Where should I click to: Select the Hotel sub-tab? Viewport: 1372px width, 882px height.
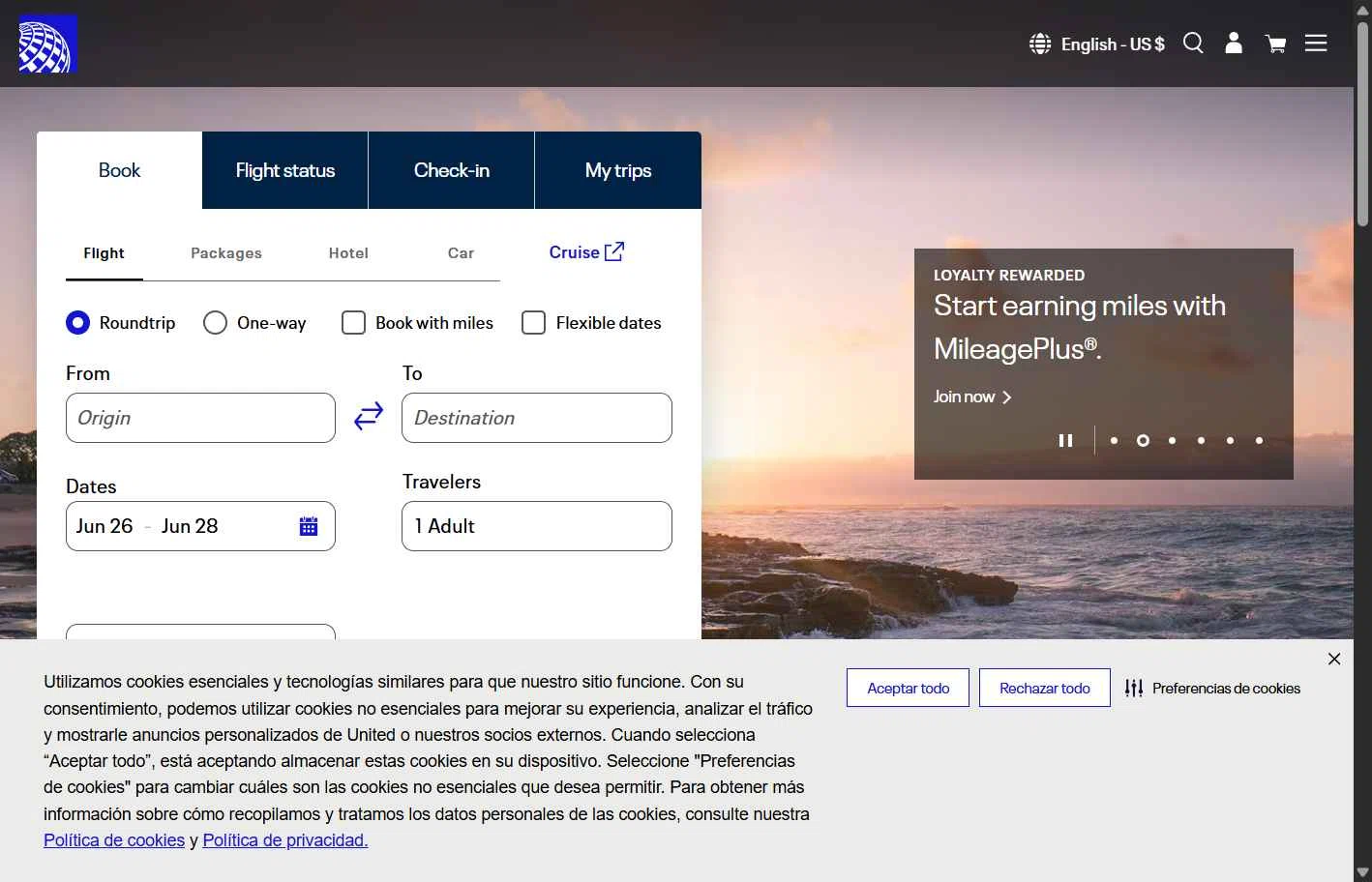348,253
